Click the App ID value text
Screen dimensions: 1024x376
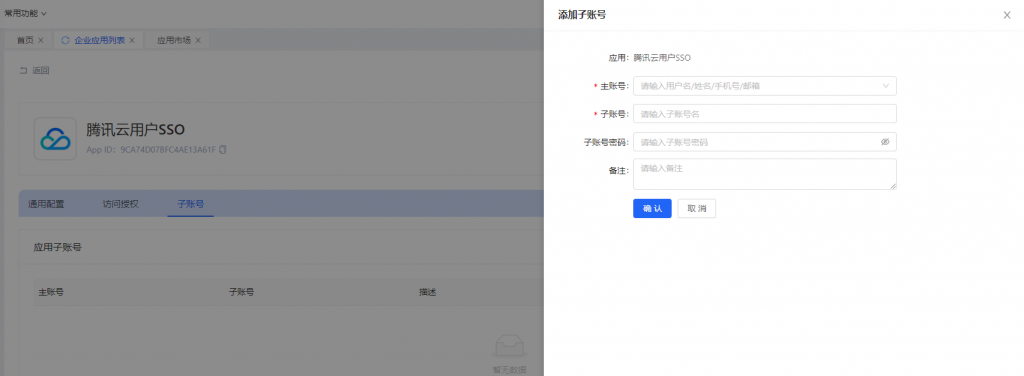coord(168,149)
